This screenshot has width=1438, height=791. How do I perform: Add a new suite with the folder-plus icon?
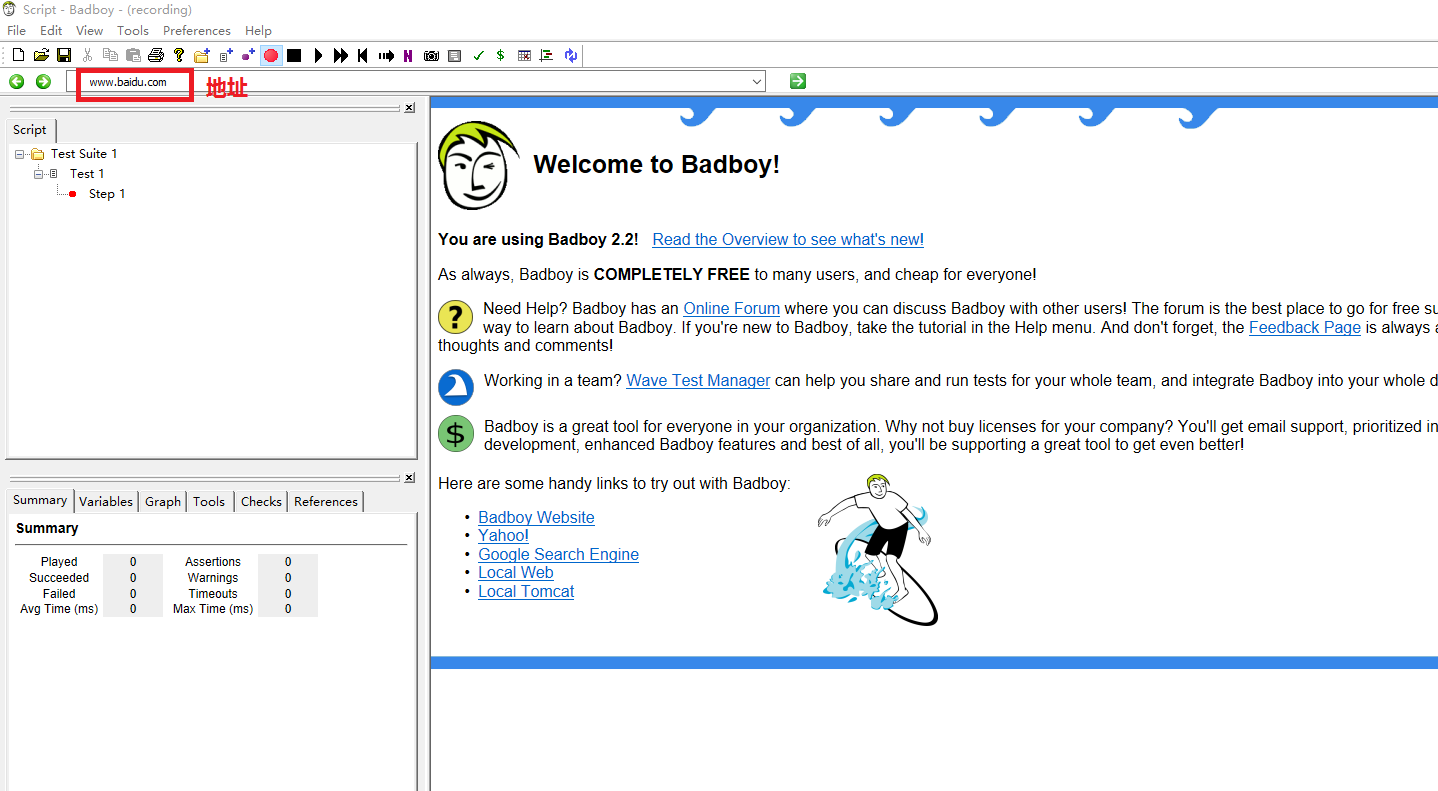coord(202,55)
